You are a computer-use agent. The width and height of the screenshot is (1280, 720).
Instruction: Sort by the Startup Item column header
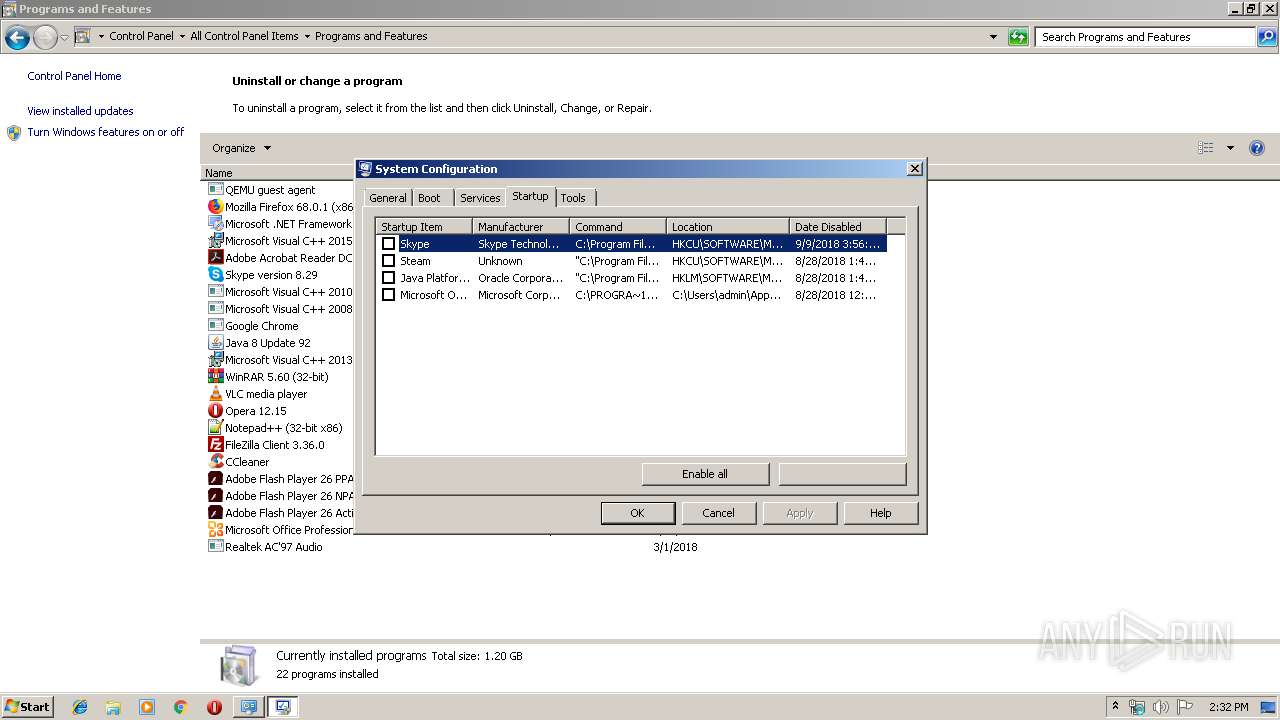pyautogui.click(x=424, y=227)
